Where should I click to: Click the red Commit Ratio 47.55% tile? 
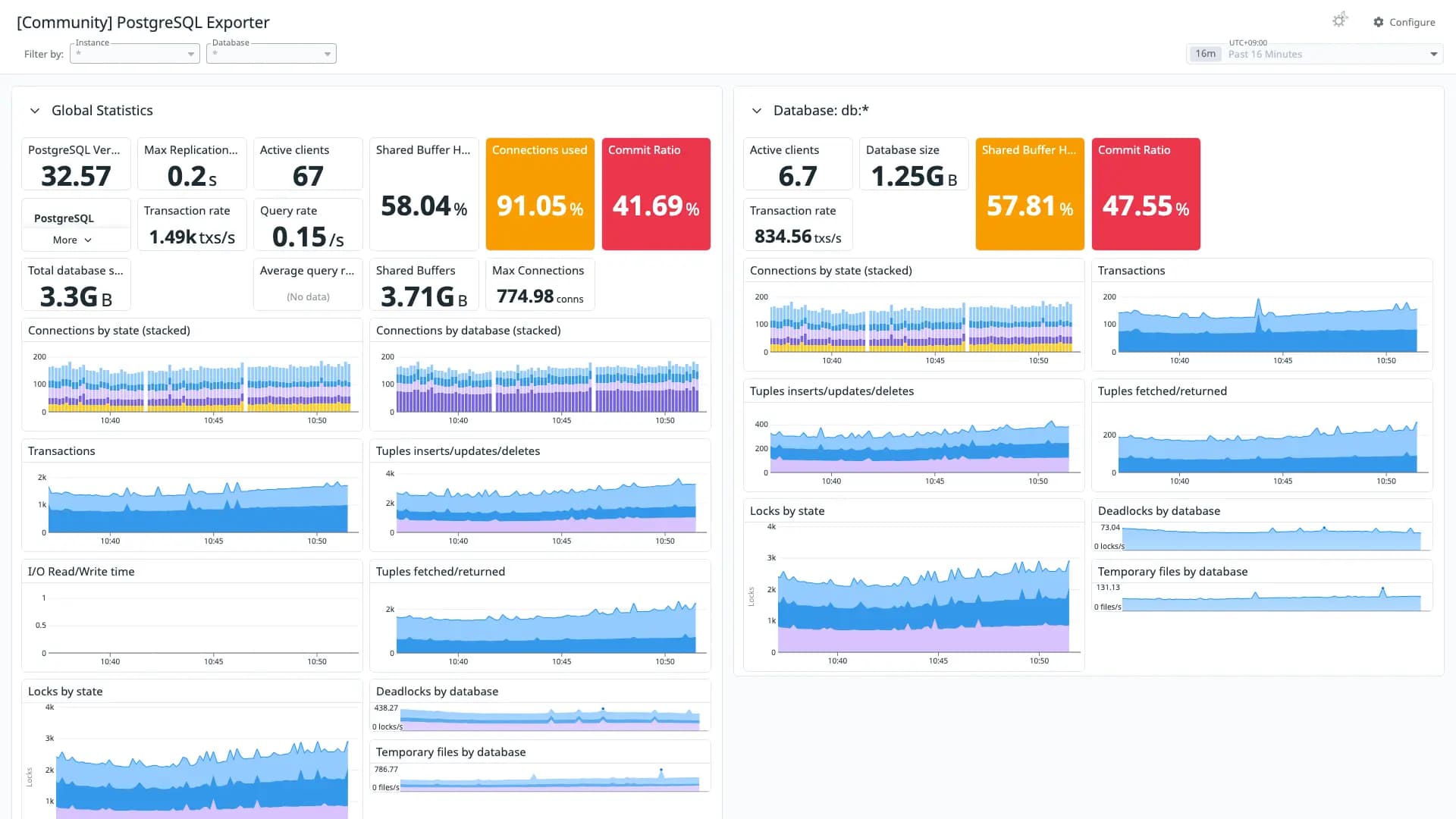(1146, 194)
